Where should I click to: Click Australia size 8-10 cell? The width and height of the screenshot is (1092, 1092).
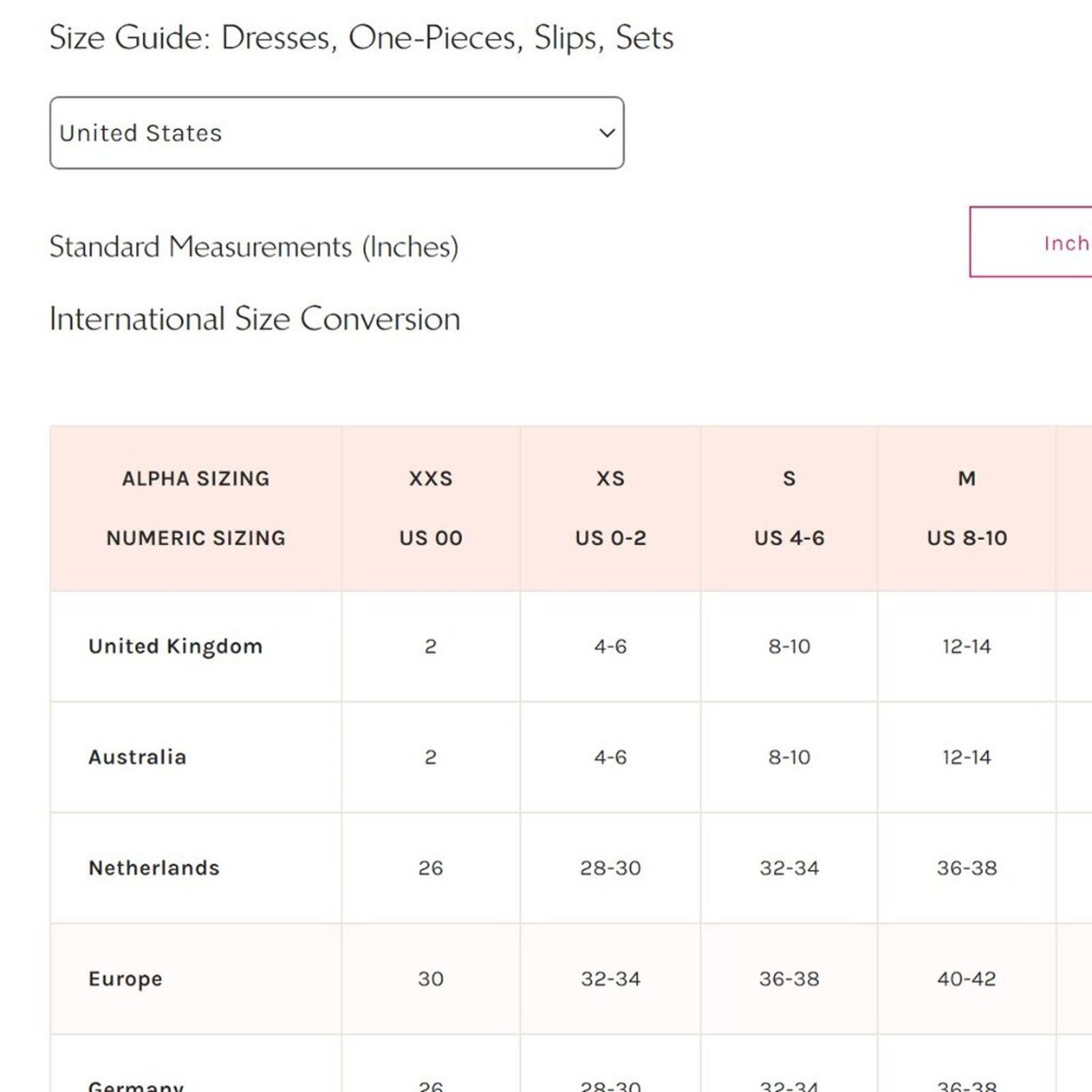coord(789,757)
